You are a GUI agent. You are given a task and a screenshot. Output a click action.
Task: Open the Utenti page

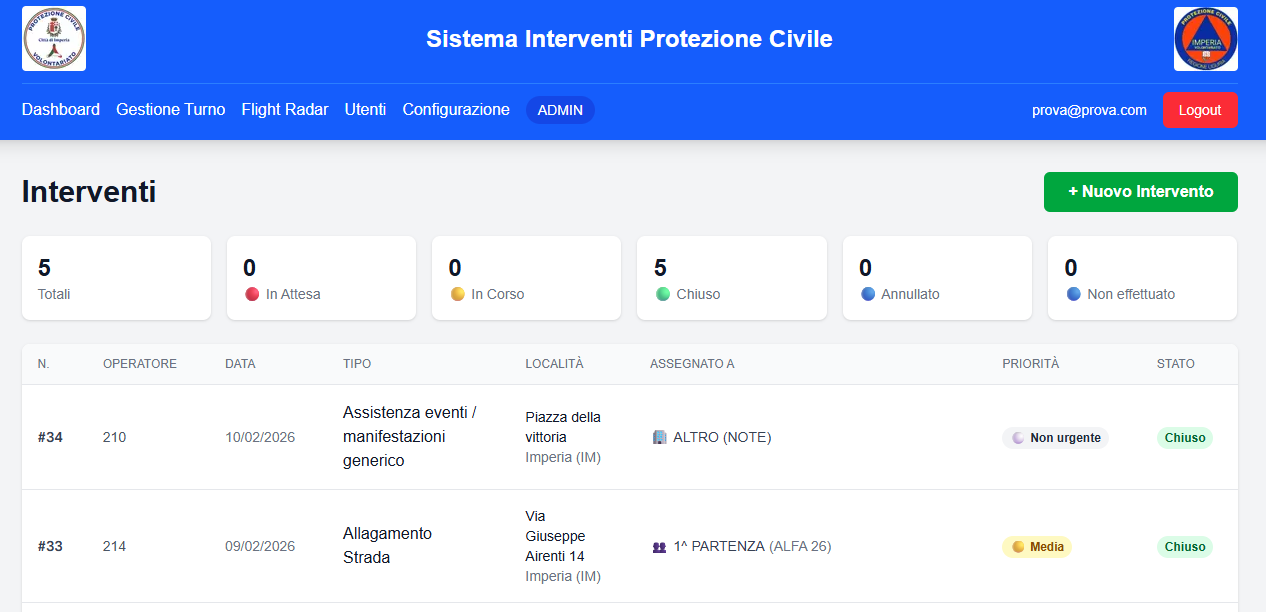tap(365, 110)
